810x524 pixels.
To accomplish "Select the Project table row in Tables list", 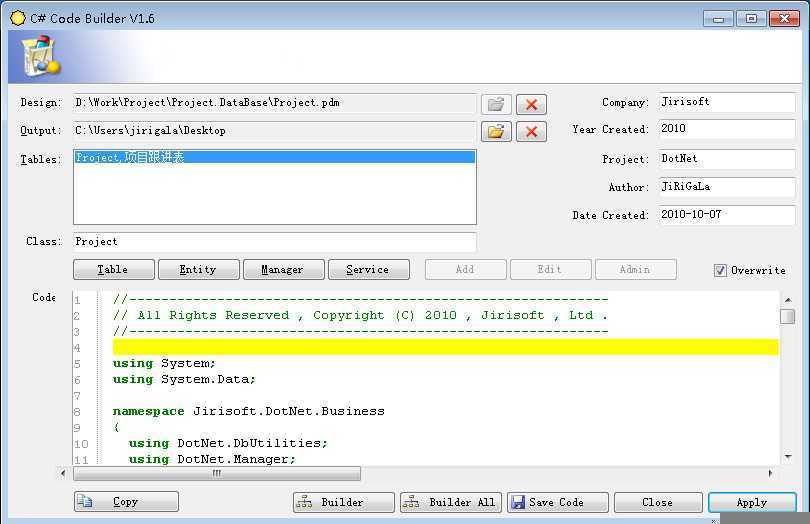I will coord(274,157).
